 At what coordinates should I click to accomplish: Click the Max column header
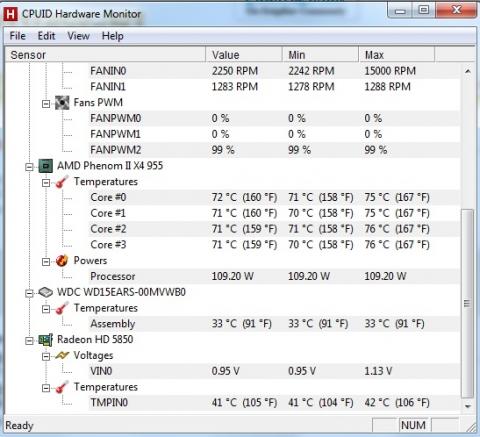point(396,55)
